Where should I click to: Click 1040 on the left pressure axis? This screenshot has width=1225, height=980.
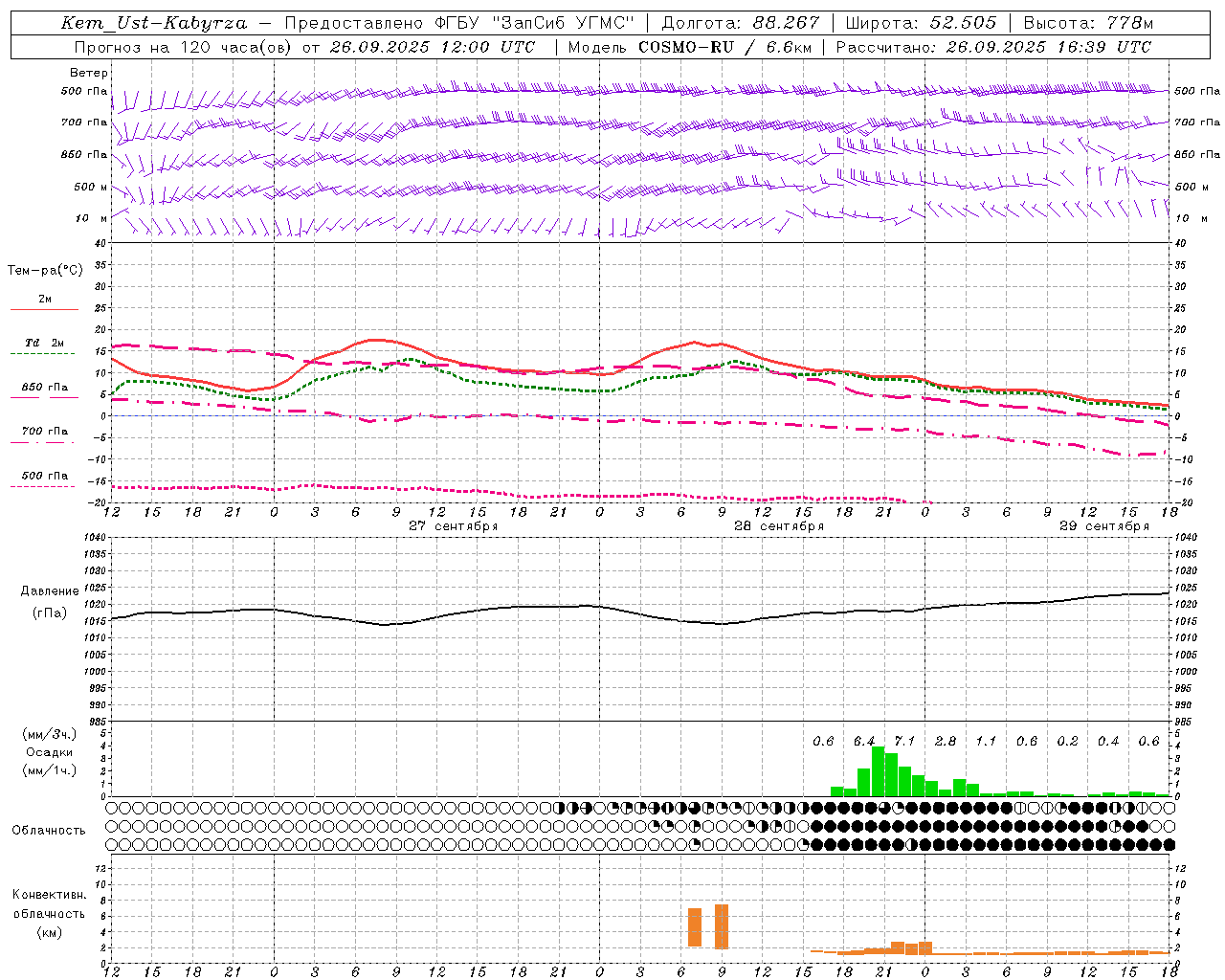[93, 538]
